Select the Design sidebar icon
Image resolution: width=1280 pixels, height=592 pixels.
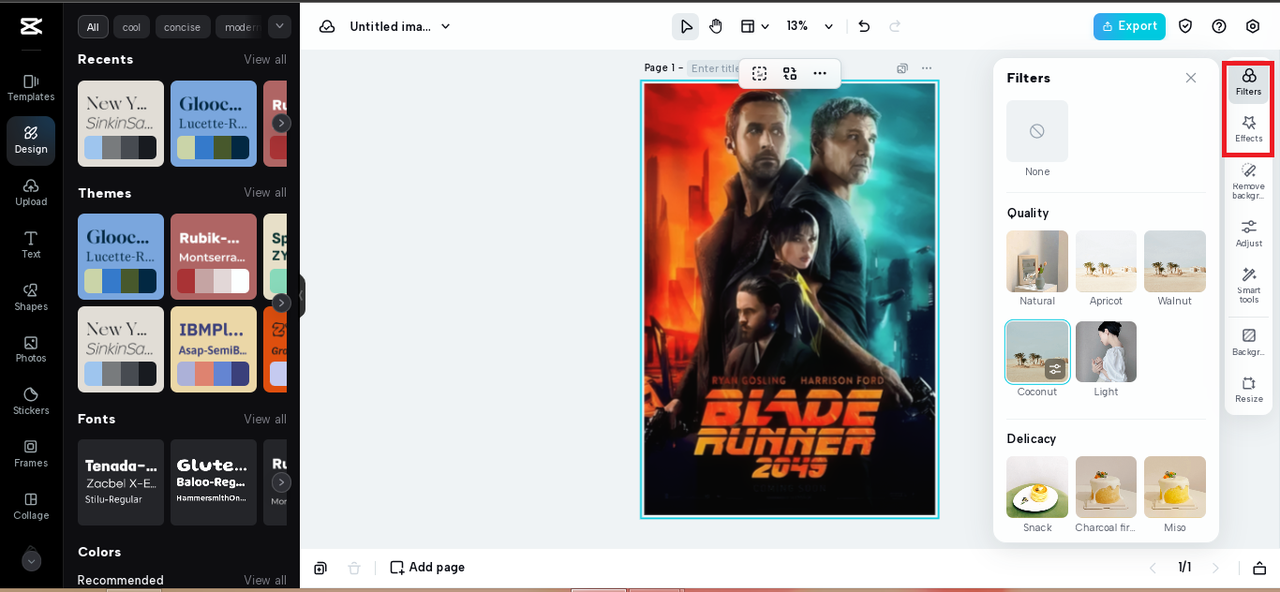pos(31,140)
